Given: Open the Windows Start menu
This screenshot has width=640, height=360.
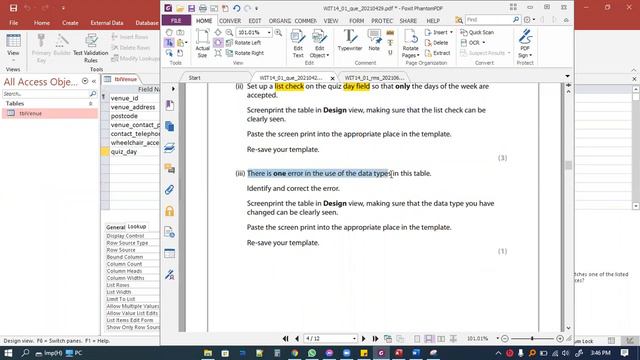Looking at the screenshot, I should [x=8, y=353].
